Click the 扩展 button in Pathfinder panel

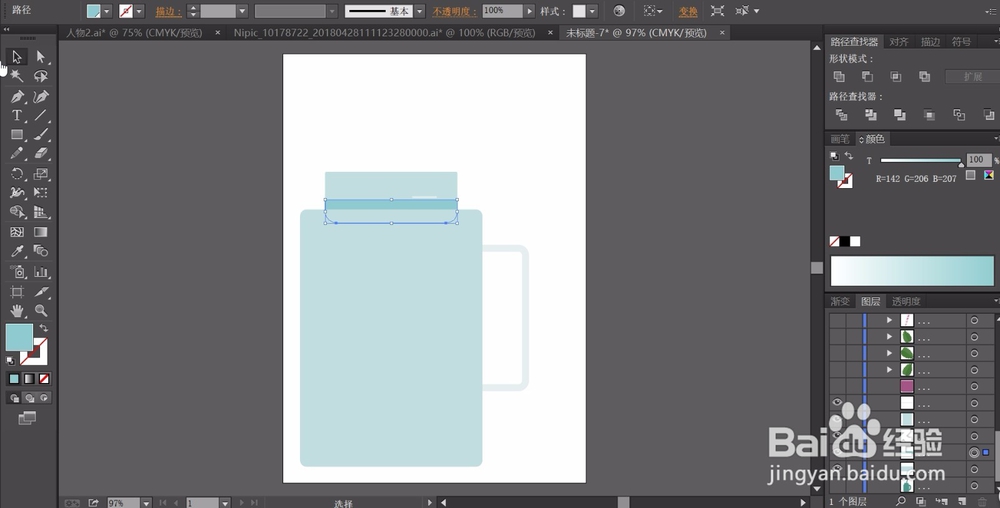click(973, 76)
